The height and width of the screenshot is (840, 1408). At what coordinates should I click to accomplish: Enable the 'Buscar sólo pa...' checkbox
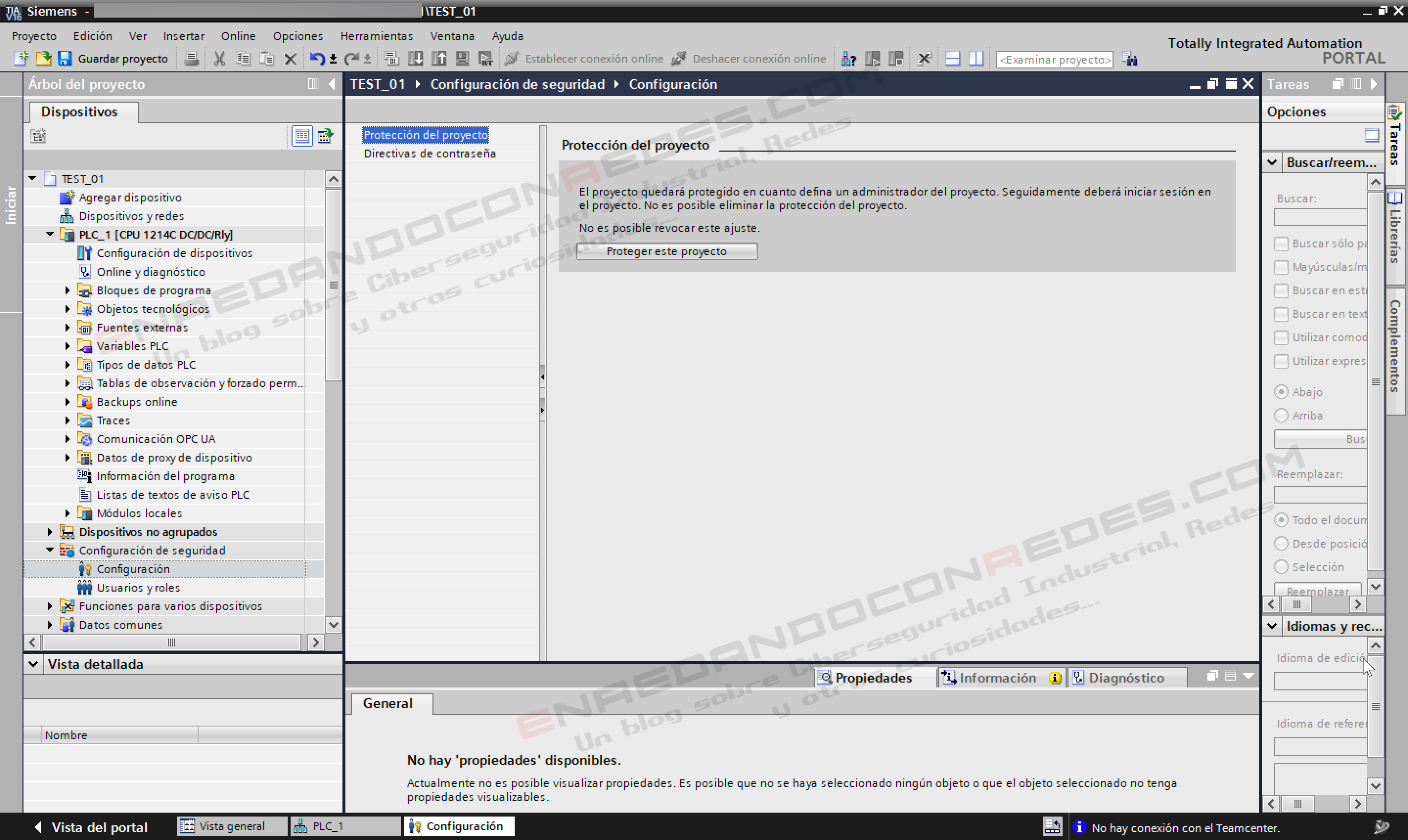(x=1281, y=243)
